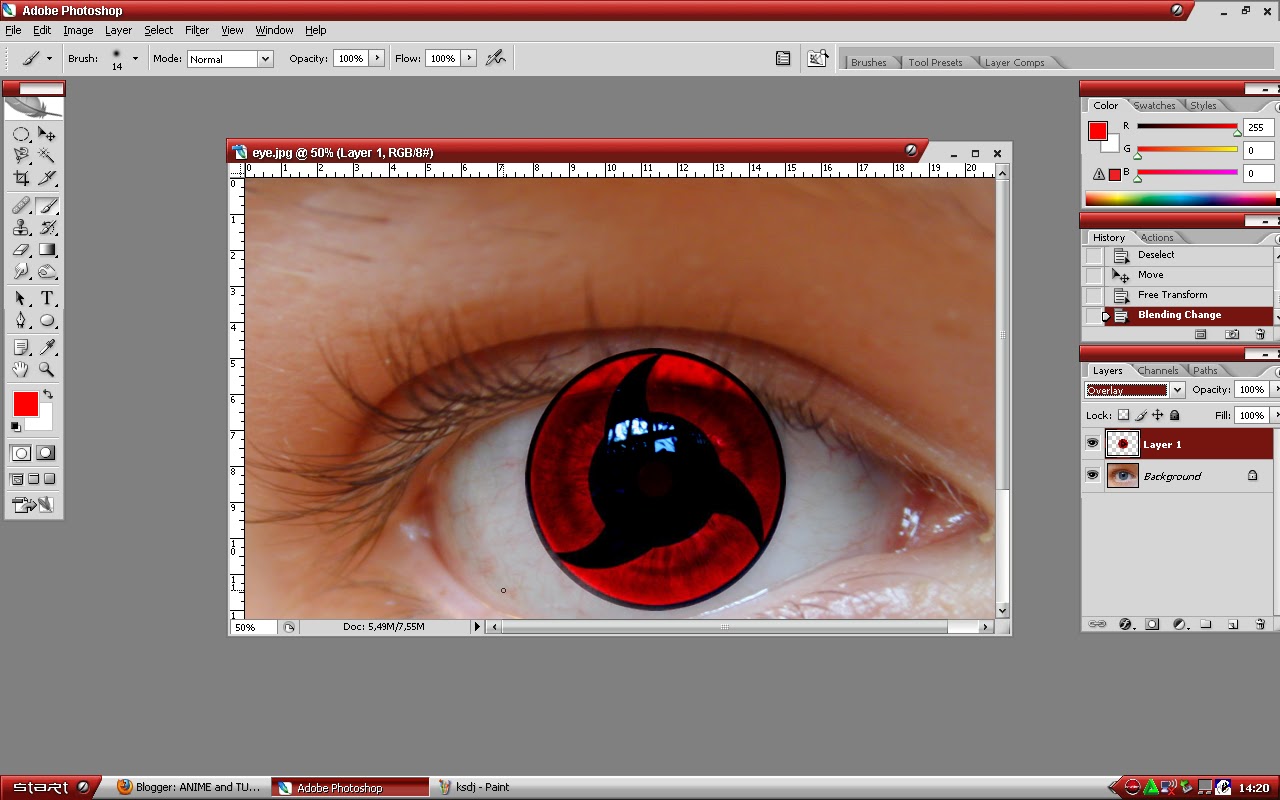Toggle lock image pixels
This screenshot has width=1280, height=800.
point(1141,415)
